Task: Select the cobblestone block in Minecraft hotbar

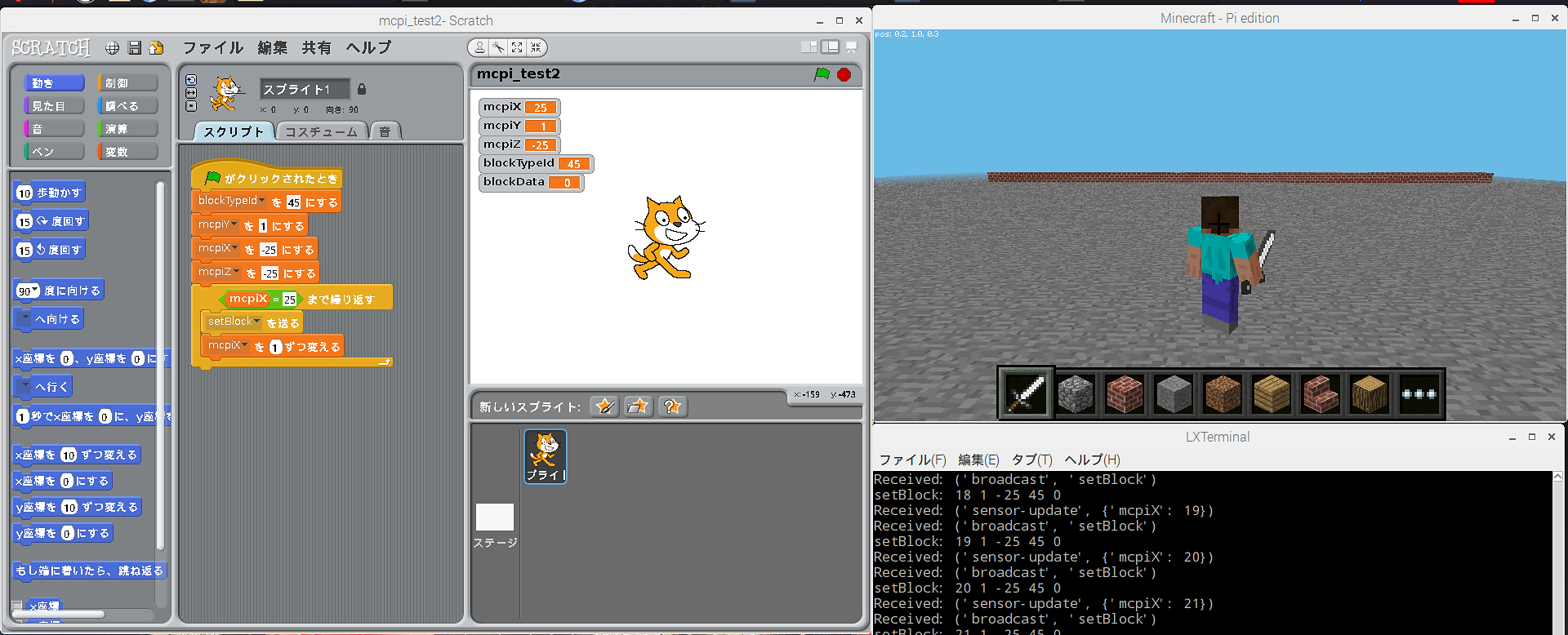Action: (1076, 394)
